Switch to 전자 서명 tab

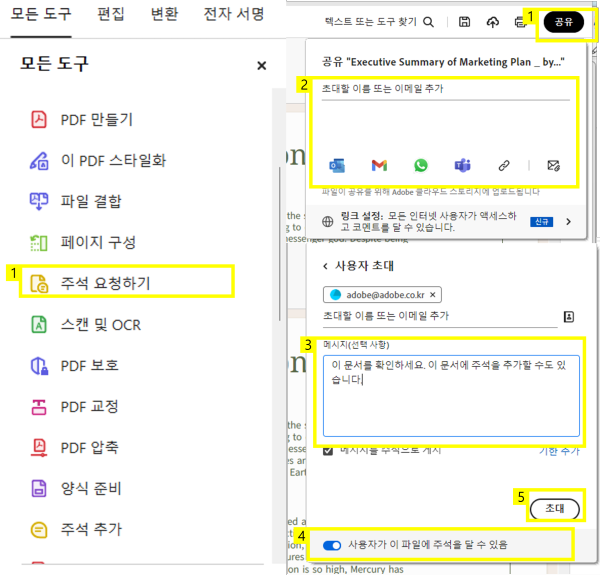pyautogui.click(x=234, y=15)
